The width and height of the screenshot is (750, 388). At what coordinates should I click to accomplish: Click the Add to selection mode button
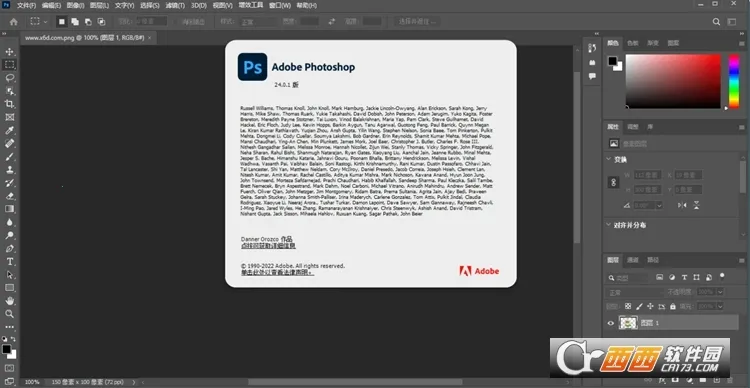point(75,22)
